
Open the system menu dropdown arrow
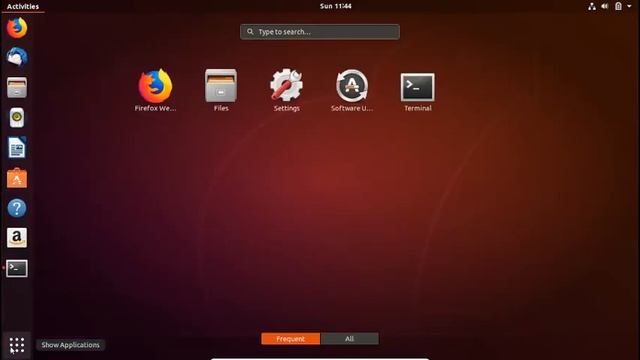[x=629, y=6]
